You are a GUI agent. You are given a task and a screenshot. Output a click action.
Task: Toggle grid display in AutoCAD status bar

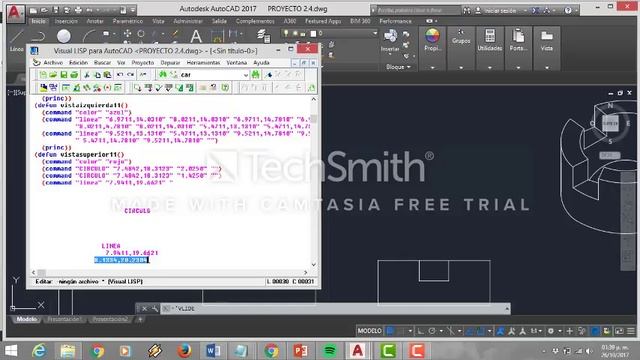click(x=390, y=331)
